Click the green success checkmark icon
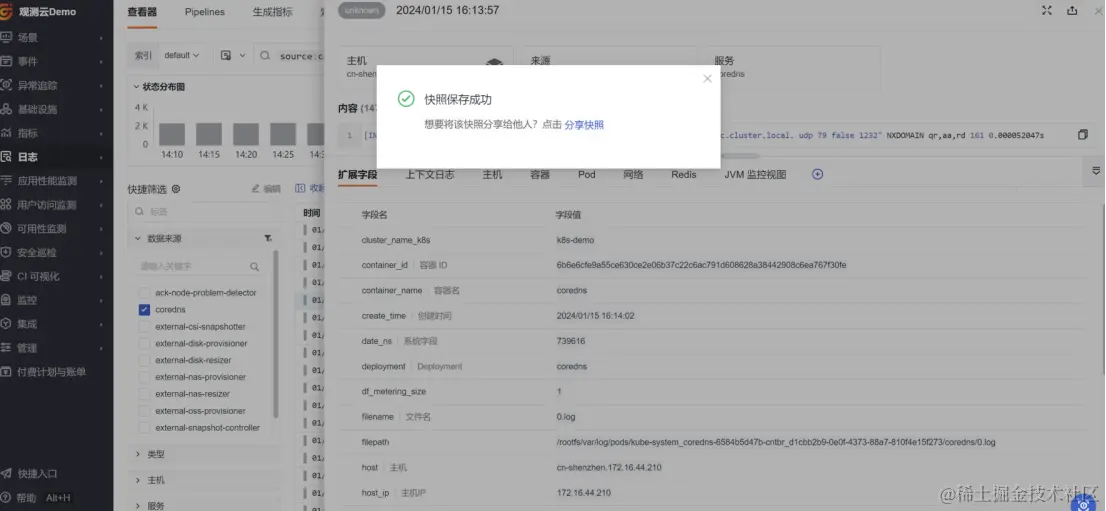 pos(406,99)
